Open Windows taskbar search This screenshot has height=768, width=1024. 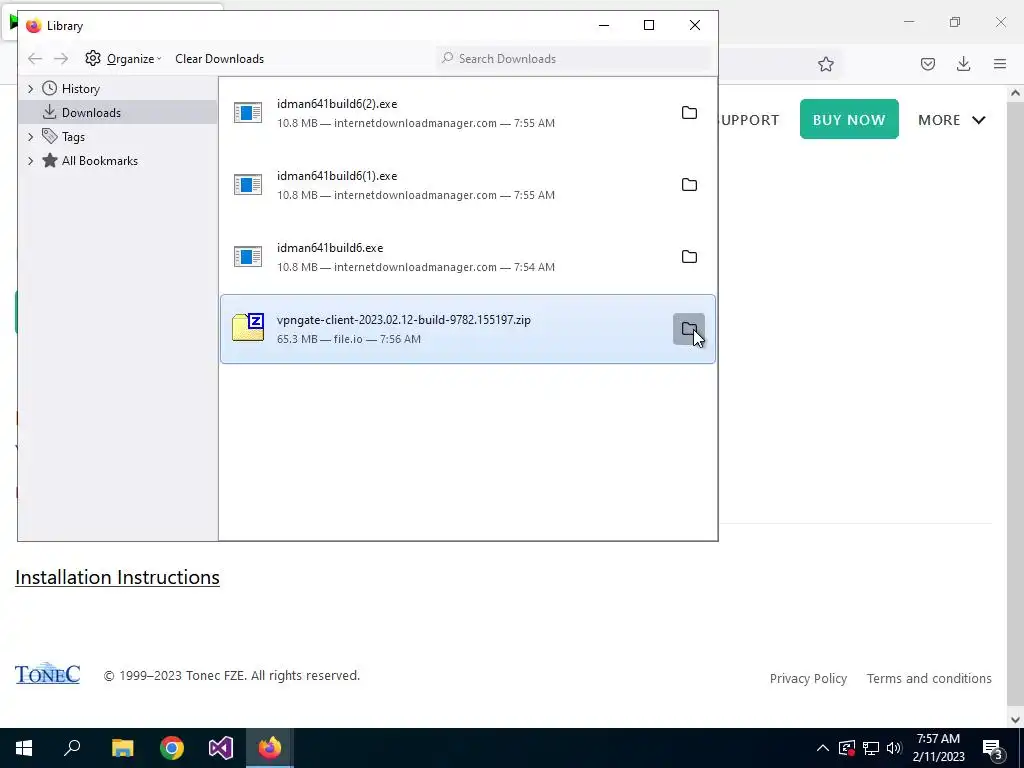pos(72,748)
